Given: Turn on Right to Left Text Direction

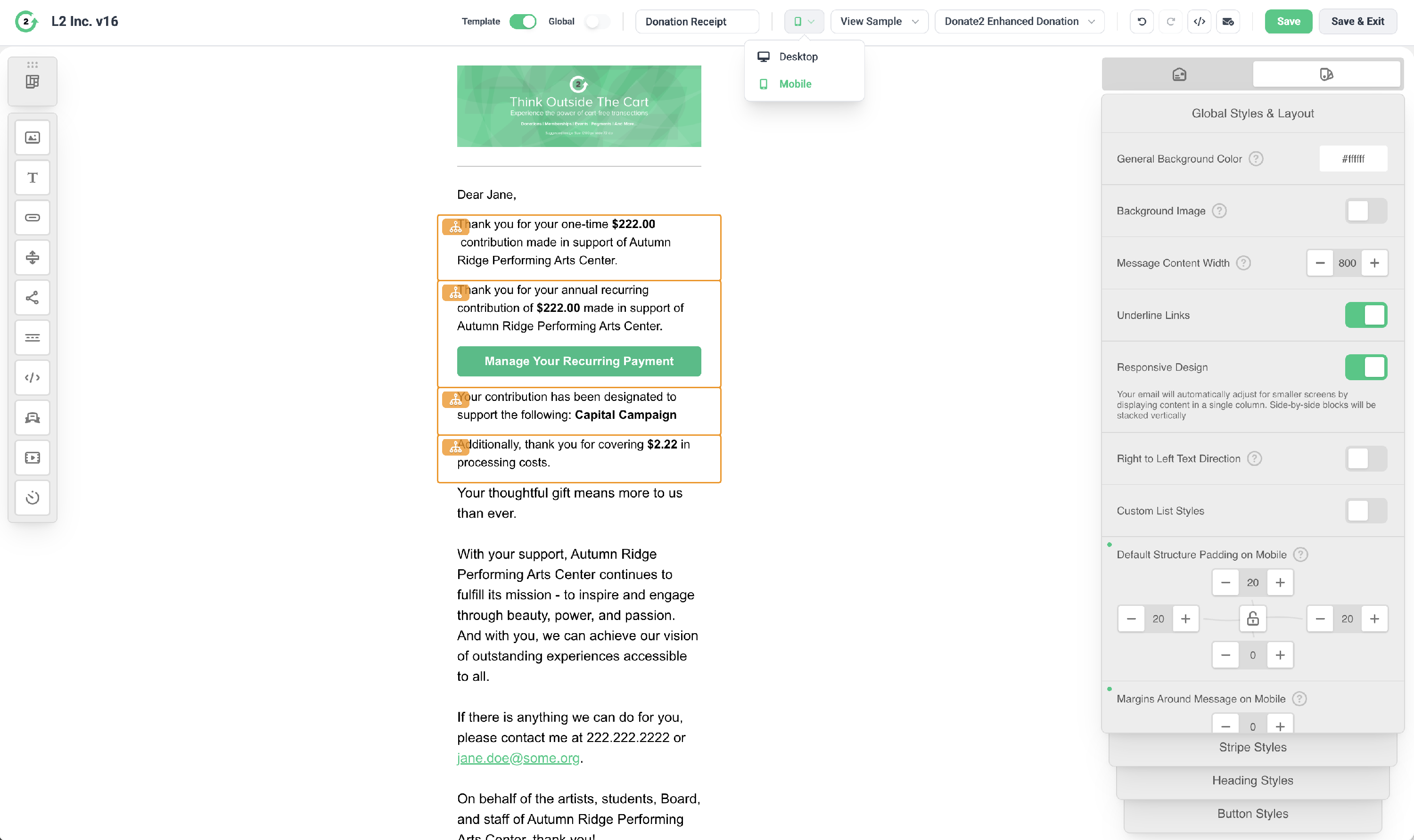Looking at the screenshot, I should pyautogui.click(x=1365, y=458).
